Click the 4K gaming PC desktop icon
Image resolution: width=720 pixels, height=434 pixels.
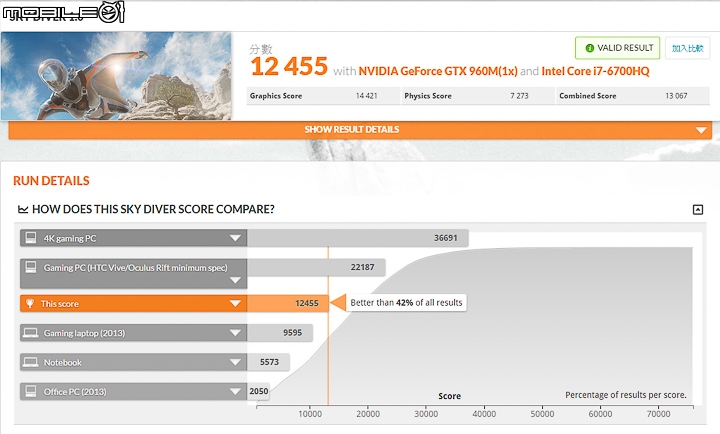tap(31, 237)
